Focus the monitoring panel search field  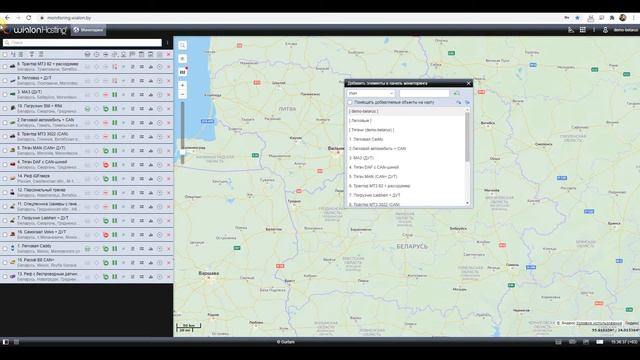tap(82, 42)
